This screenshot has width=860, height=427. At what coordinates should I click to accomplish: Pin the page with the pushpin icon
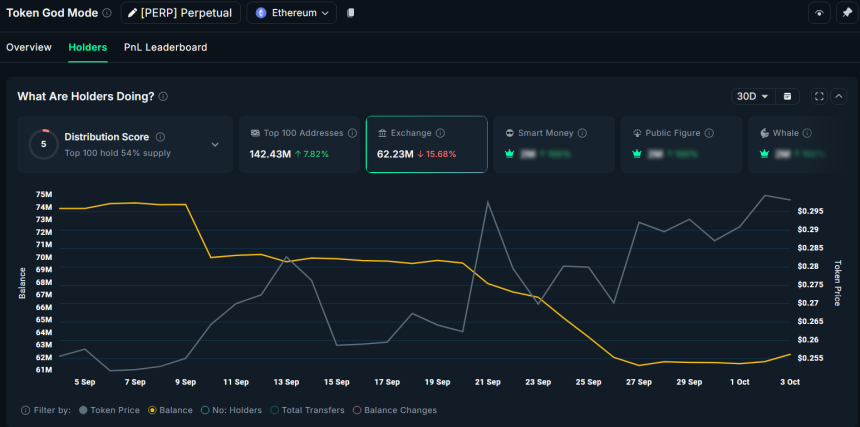point(847,13)
